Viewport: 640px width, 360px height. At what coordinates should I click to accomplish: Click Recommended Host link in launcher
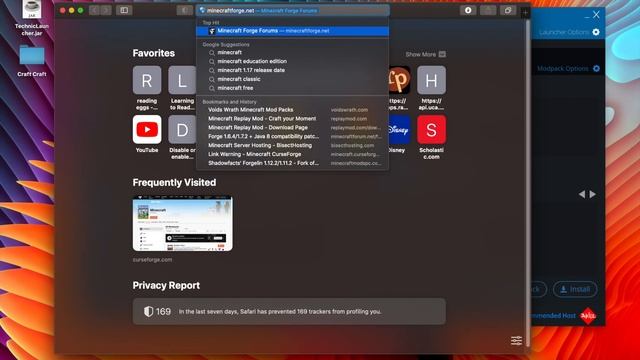(x=553, y=316)
